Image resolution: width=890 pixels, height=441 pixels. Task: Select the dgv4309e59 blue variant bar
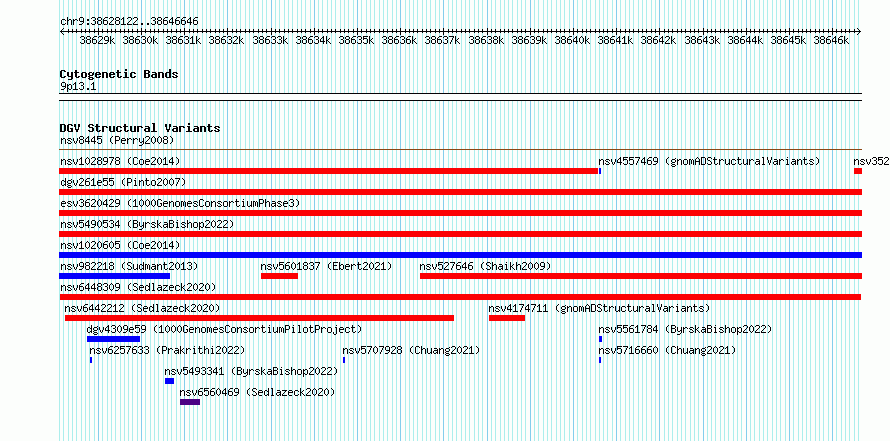(114, 339)
